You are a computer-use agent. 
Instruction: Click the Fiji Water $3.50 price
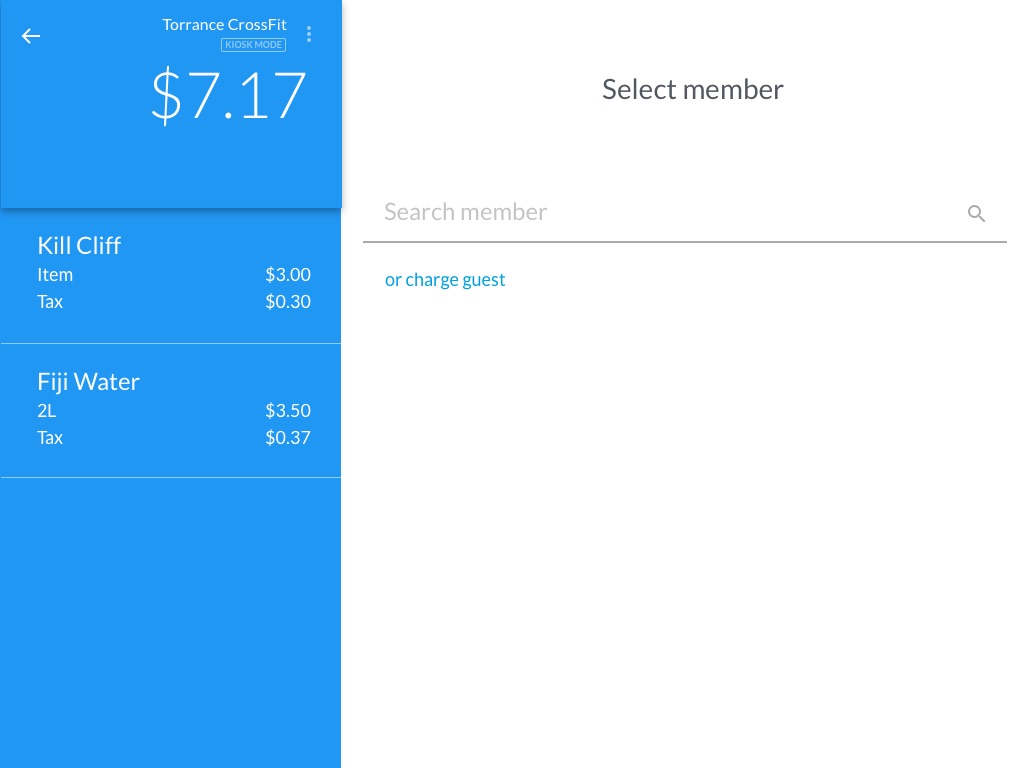coord(288,411)
